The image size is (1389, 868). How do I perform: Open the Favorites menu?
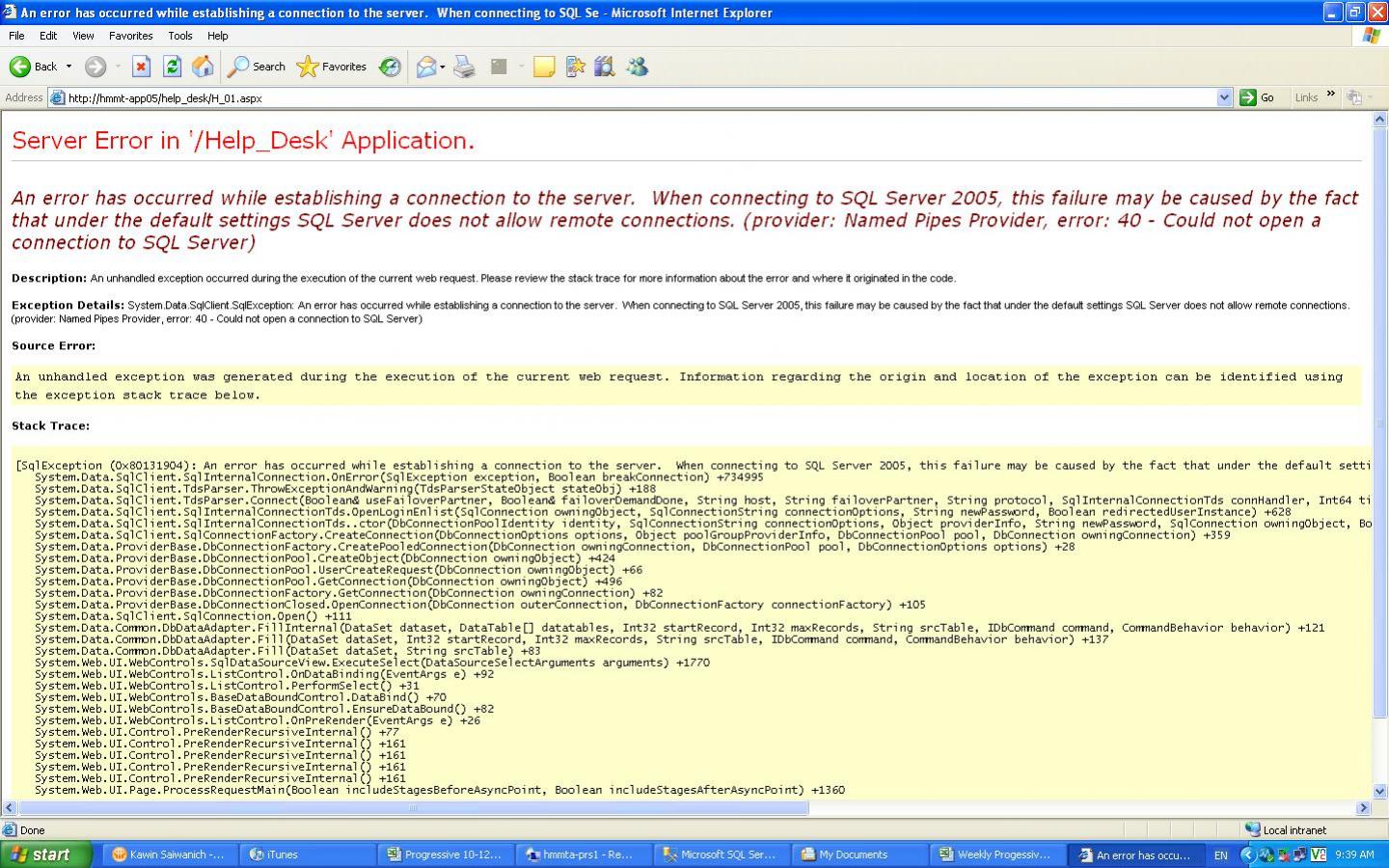130,36
